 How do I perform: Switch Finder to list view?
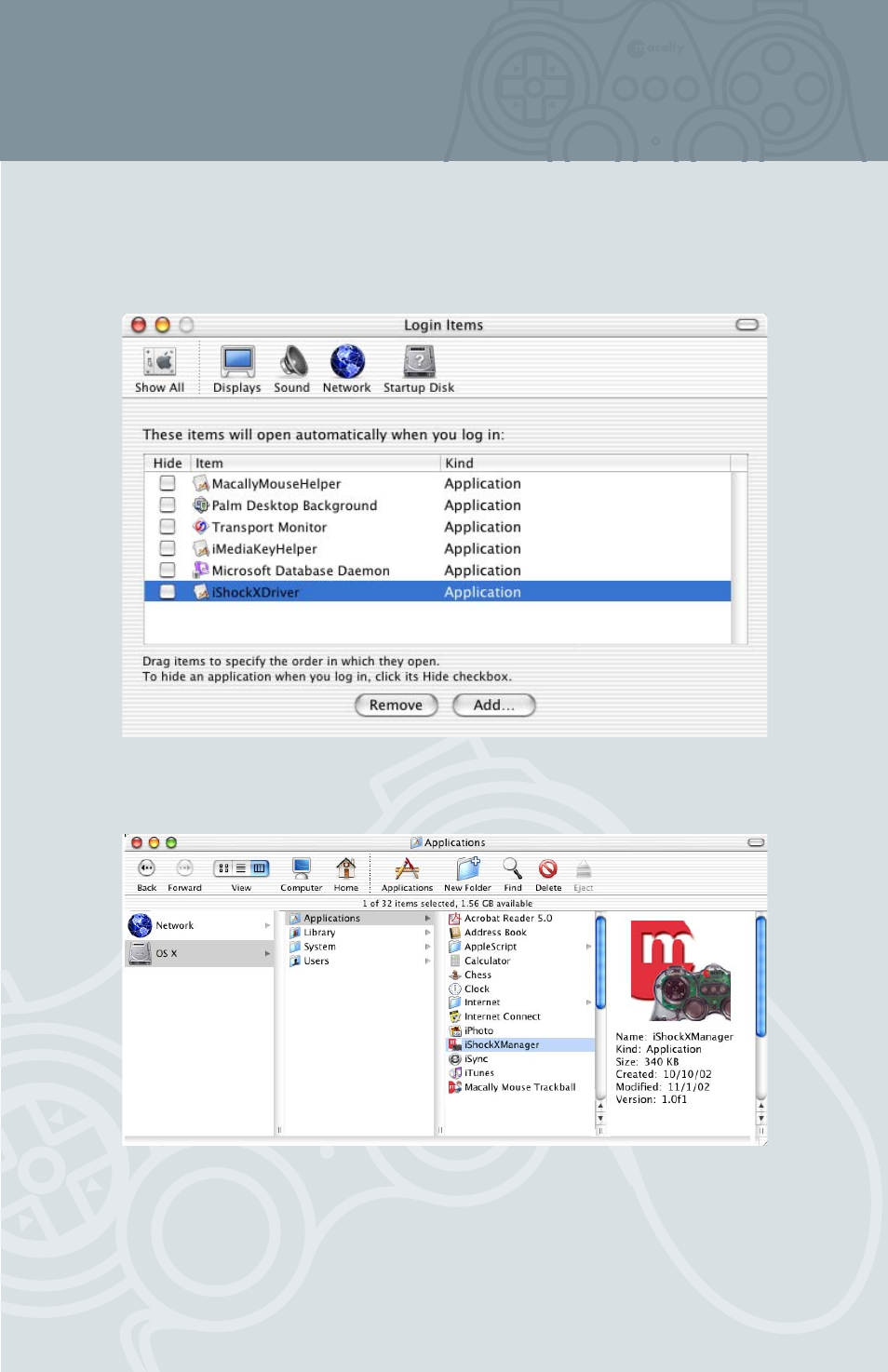(x=241, y=868)
